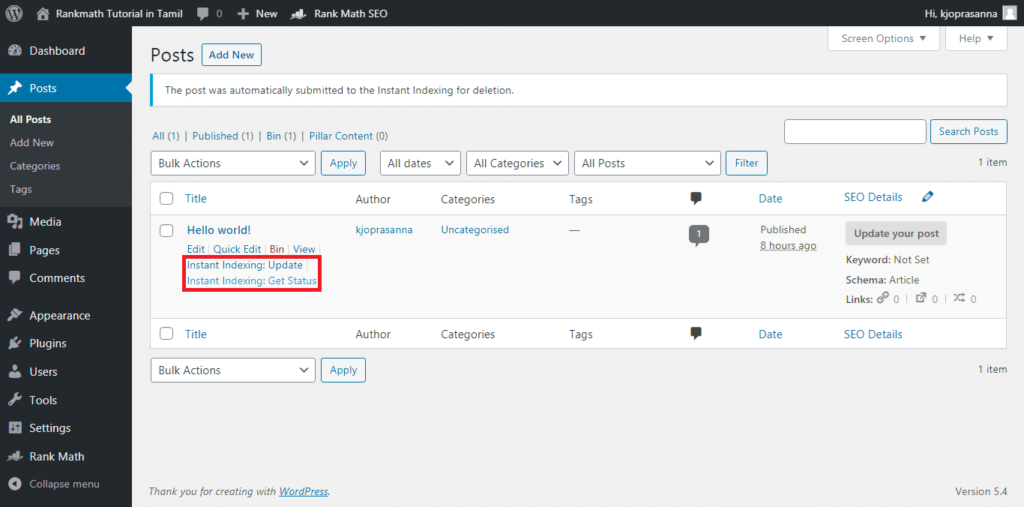Click the incoming links shuffle icon
This screenshot has width=1024, height=507.
click(x=959, y=298)
